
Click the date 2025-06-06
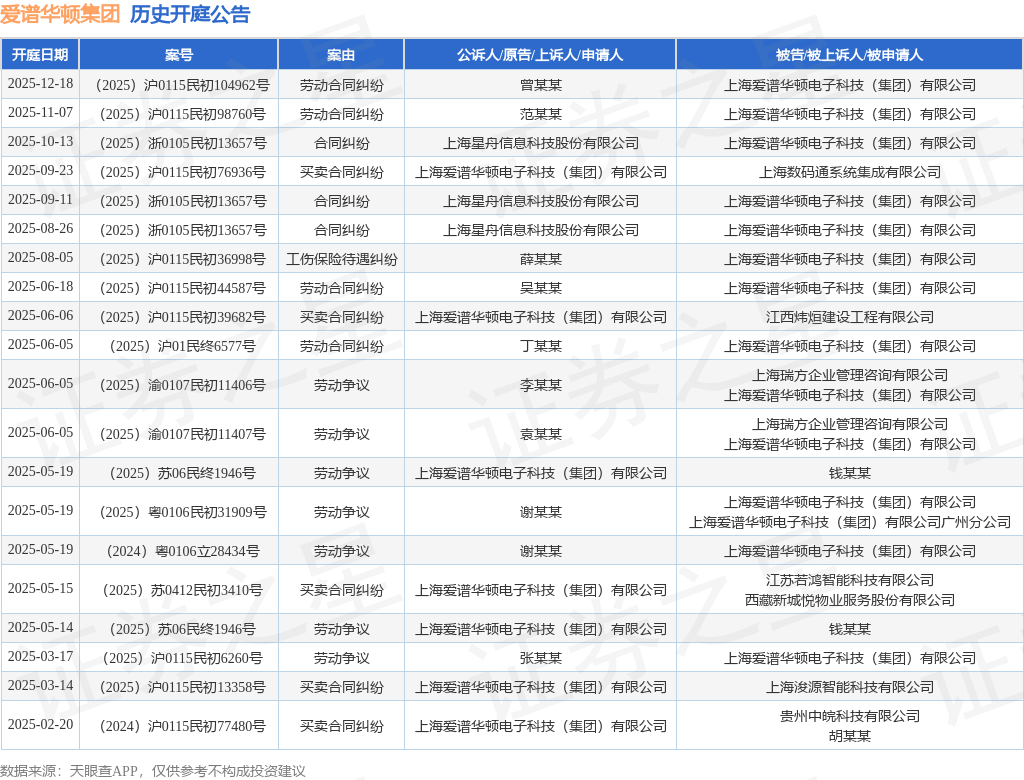pos(40,316)
